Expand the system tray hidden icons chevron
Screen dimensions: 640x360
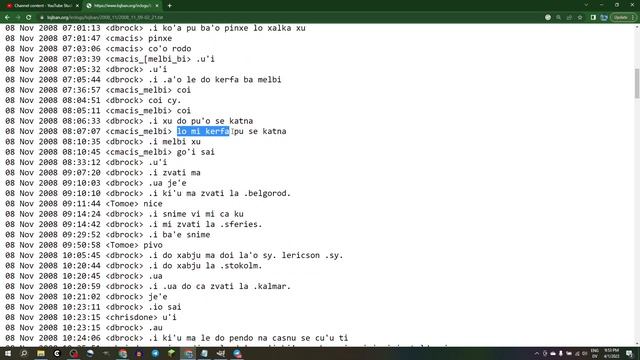click(537, 353)
